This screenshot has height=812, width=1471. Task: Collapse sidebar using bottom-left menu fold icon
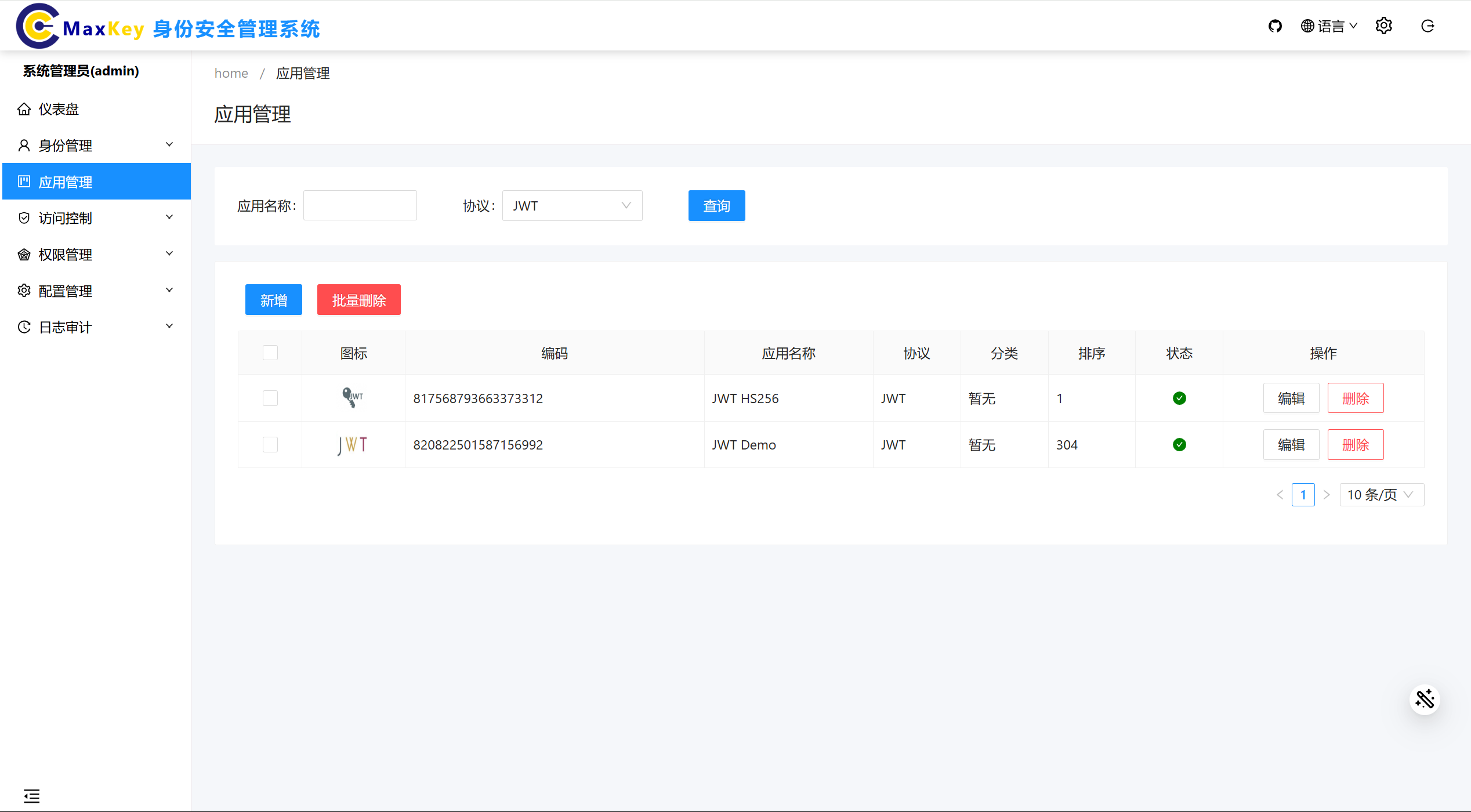click(32, 796)
